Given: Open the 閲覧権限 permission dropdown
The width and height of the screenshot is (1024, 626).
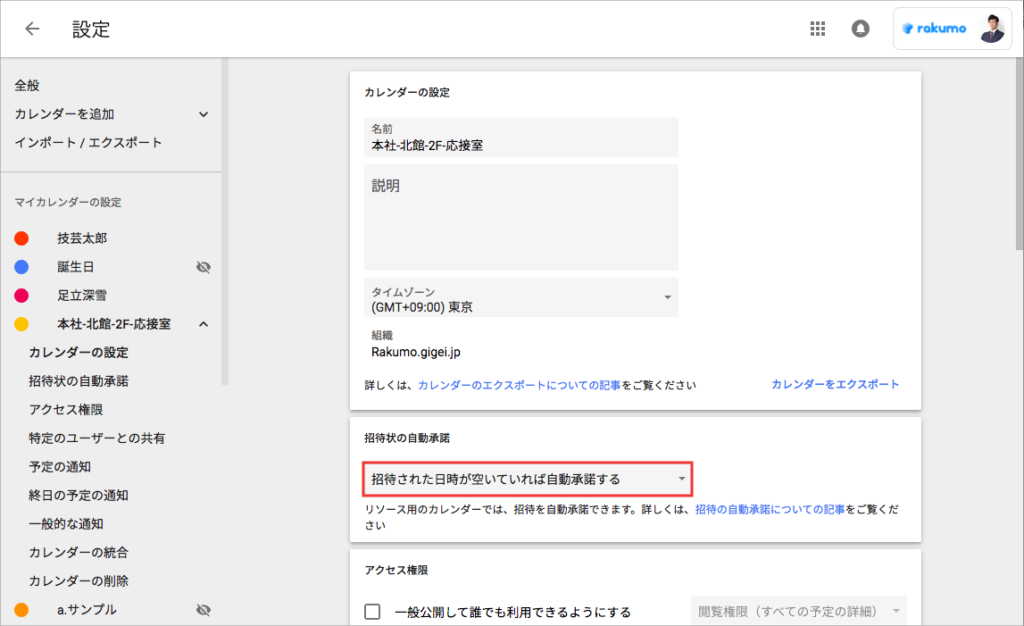Looking at the screenshot, I should coord(799,612).
